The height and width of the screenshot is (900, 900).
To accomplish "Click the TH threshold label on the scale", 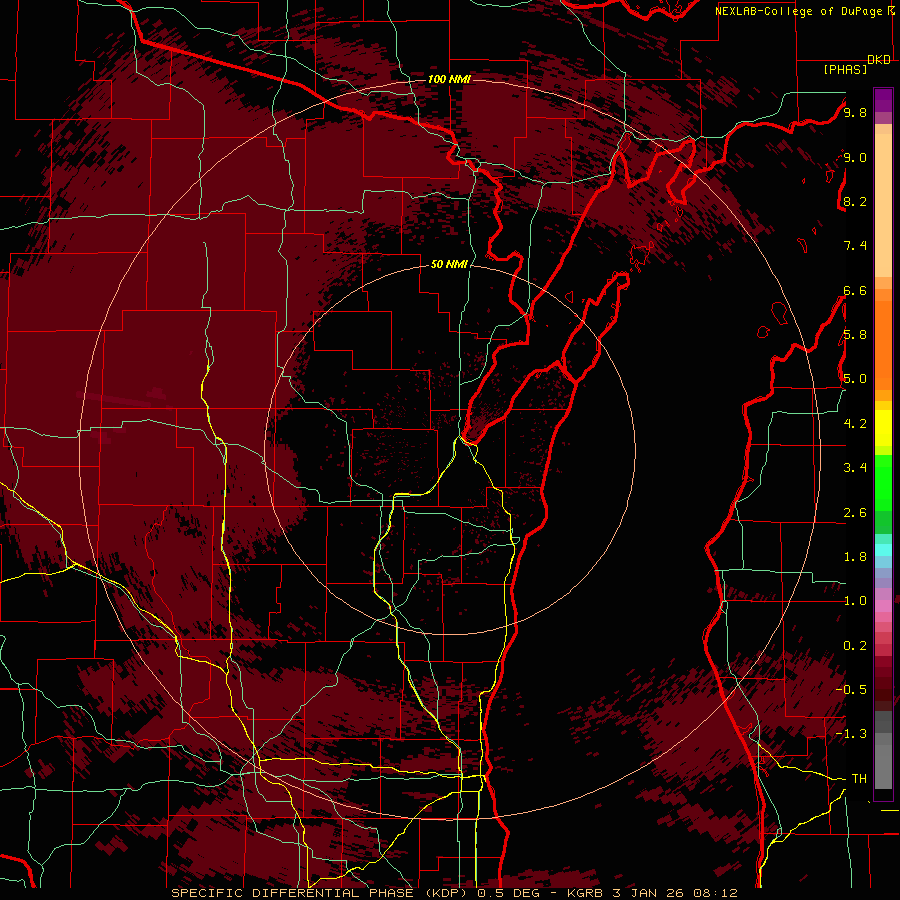I will (x=859, y=779).
